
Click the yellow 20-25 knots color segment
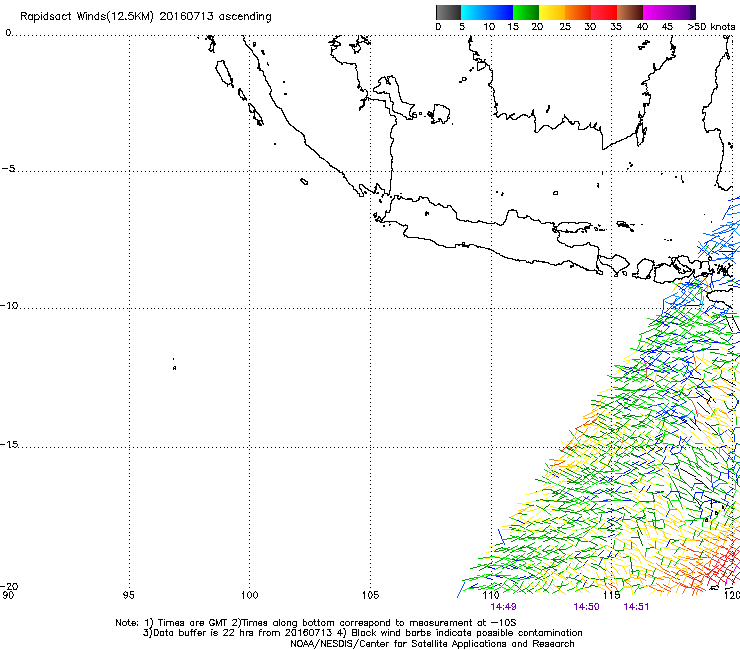point(552,12)
